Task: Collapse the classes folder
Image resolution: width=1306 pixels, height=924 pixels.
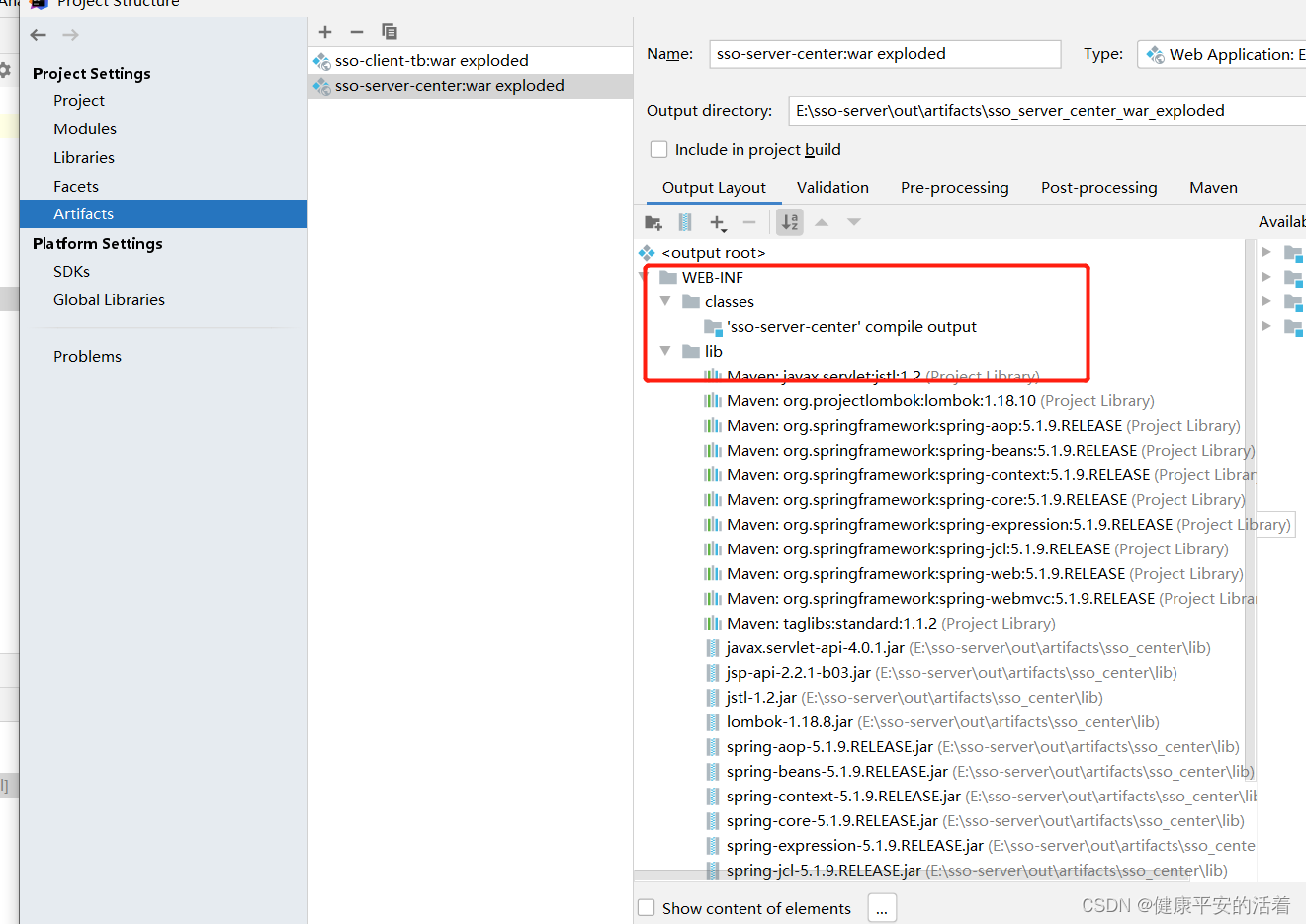Action: coord(665,301)
